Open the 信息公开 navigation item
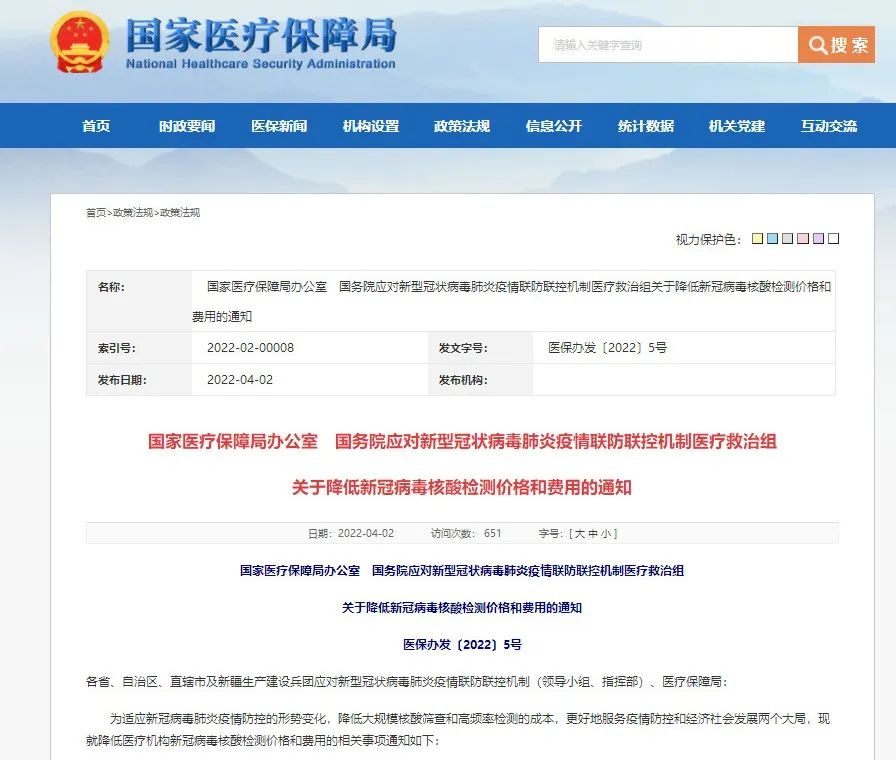The height and width of the screenshot is (760, 896). 554,126
